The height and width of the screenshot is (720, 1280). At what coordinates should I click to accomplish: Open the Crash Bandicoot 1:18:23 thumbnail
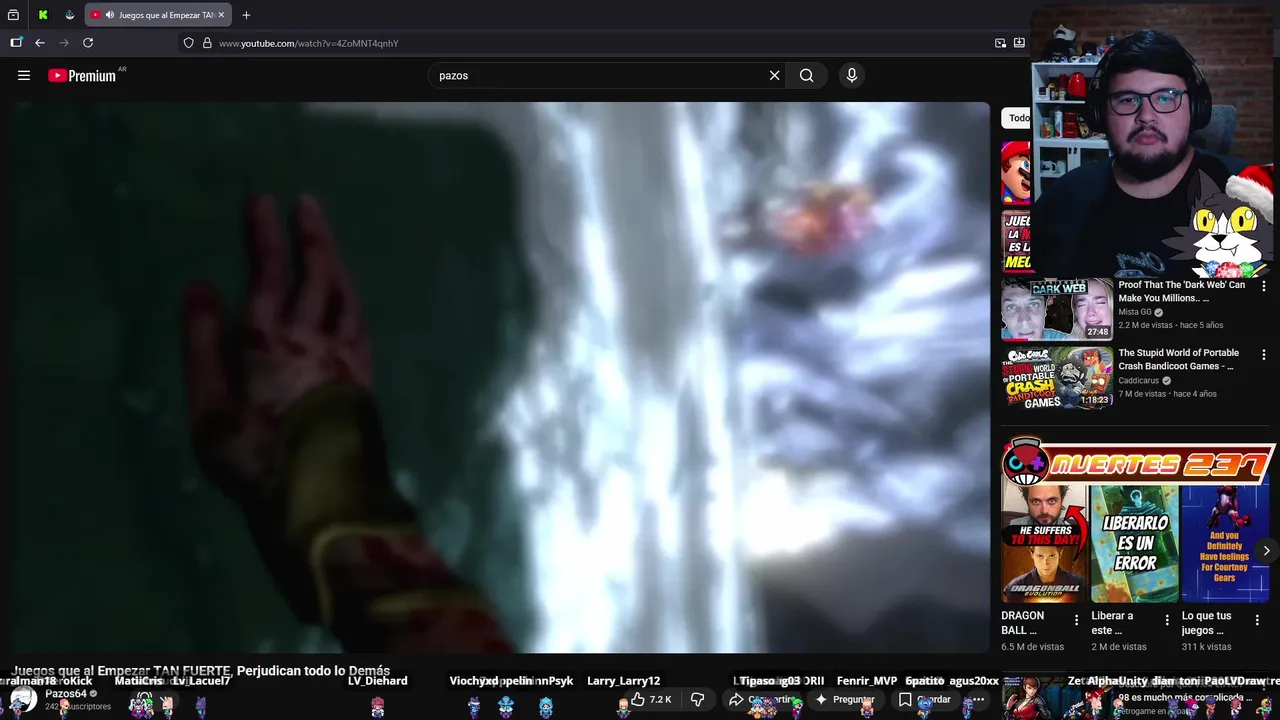tap(1057, 377)
